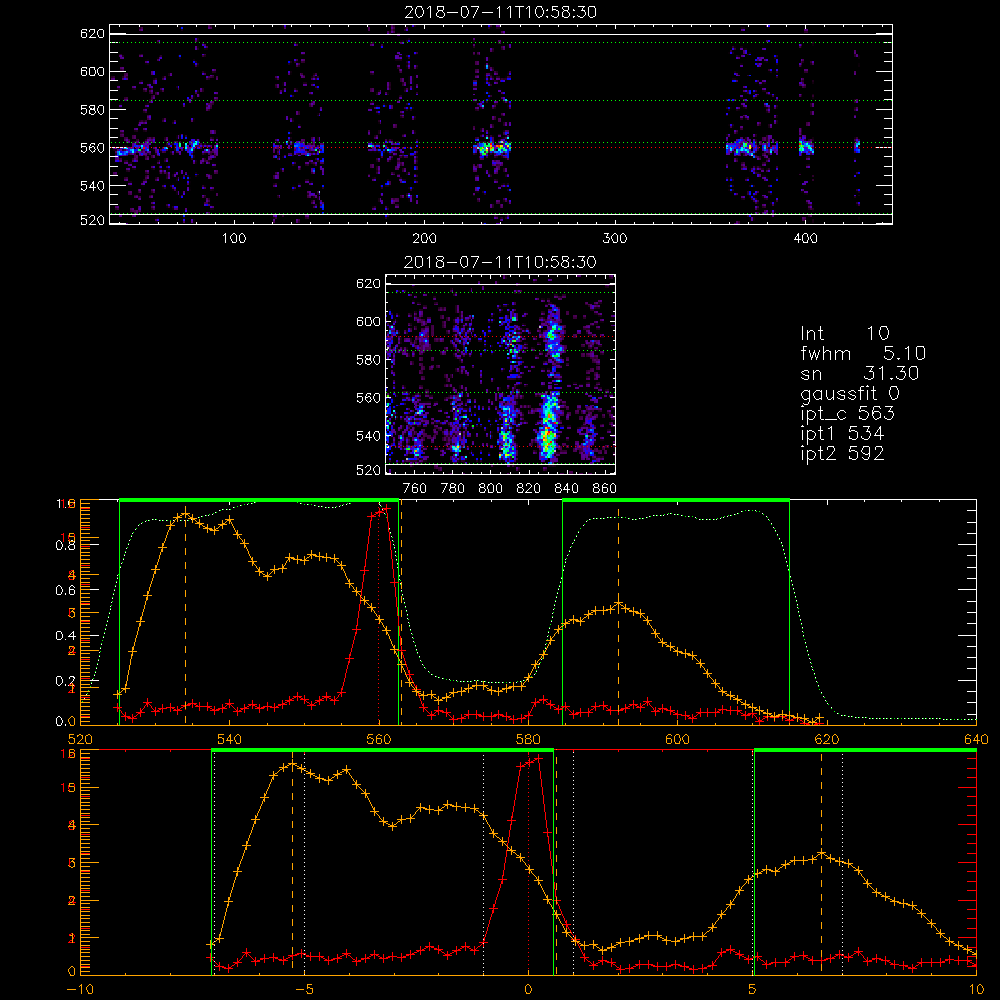Click the x-axis label 100 on top spectrogram
The height and width of the screenshot is (1000, 1000).
click(234, 239)
